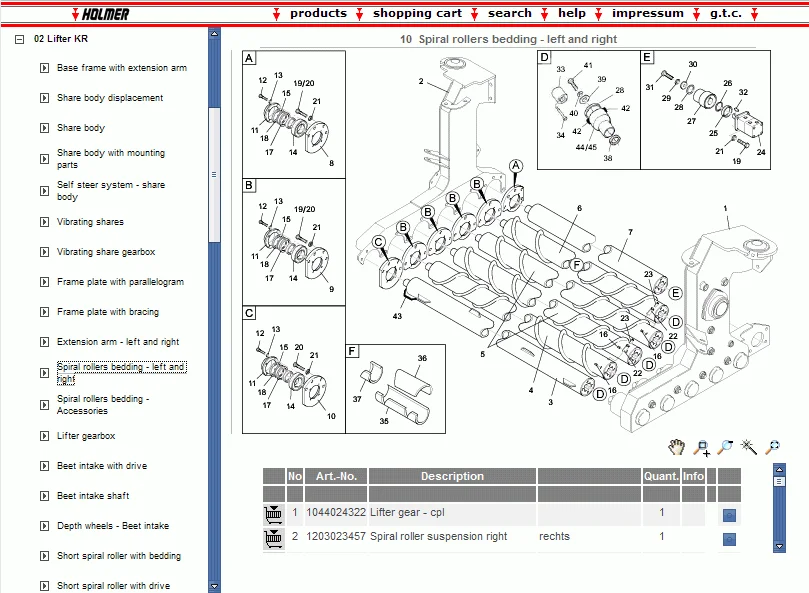
Task: Open the impressum page
Action: pos(648,13)
